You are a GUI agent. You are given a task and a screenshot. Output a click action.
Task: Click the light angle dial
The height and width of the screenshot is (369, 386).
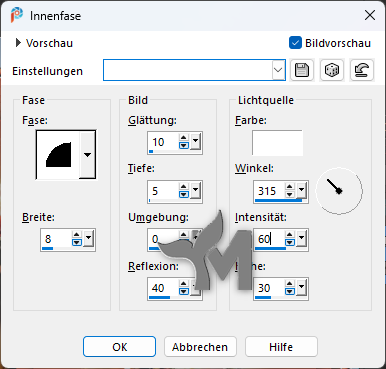(339, 191)
